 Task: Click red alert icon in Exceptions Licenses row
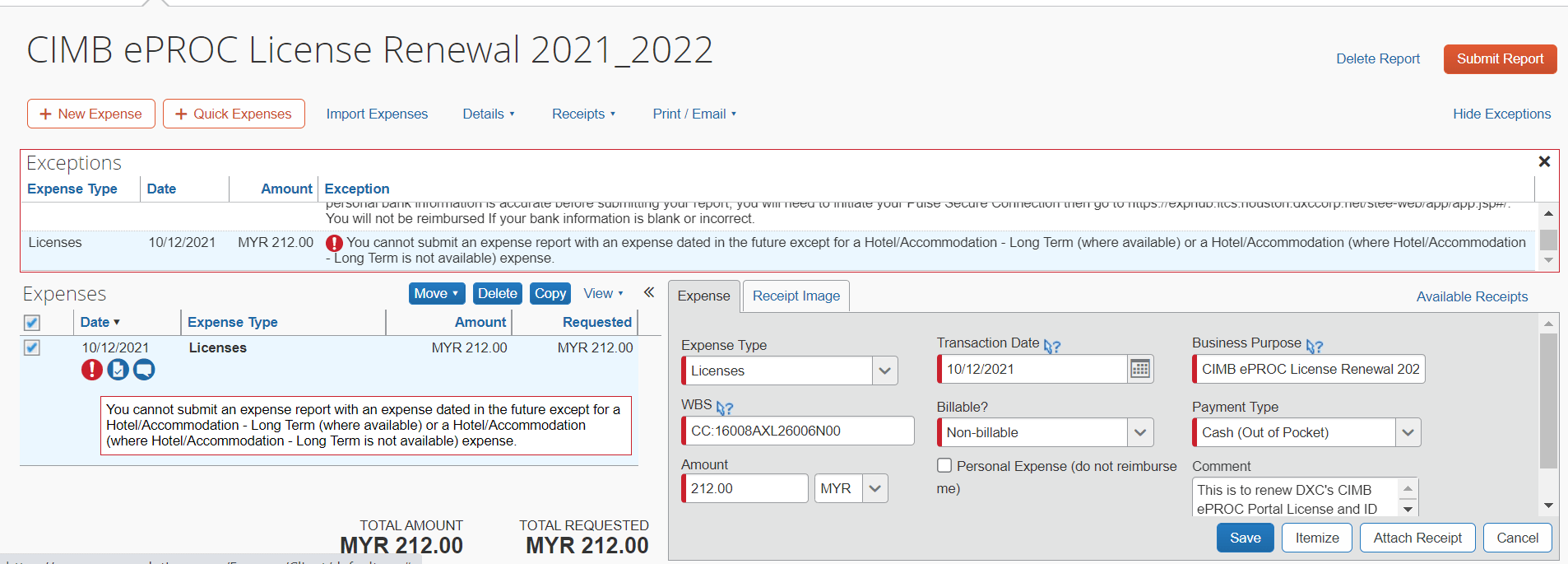click(x=334, y=243)
